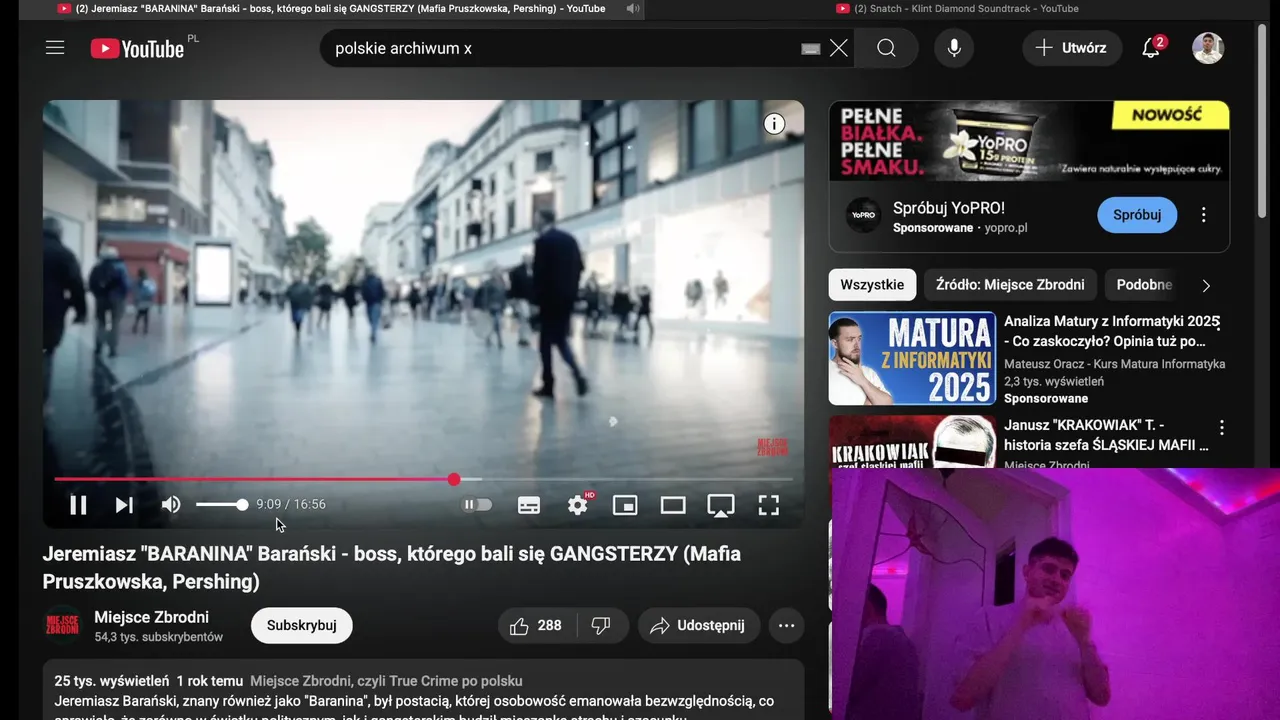Open the Miejsce Zbrodni channel name link
Image resolution: width=1280 pixels, height=720 pixels.
coord(151,617)
